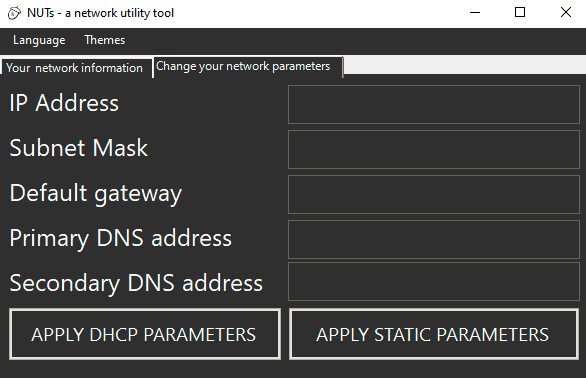Click the IP Address label
This screenshot has height=378, width=586.
pos(64,103)
